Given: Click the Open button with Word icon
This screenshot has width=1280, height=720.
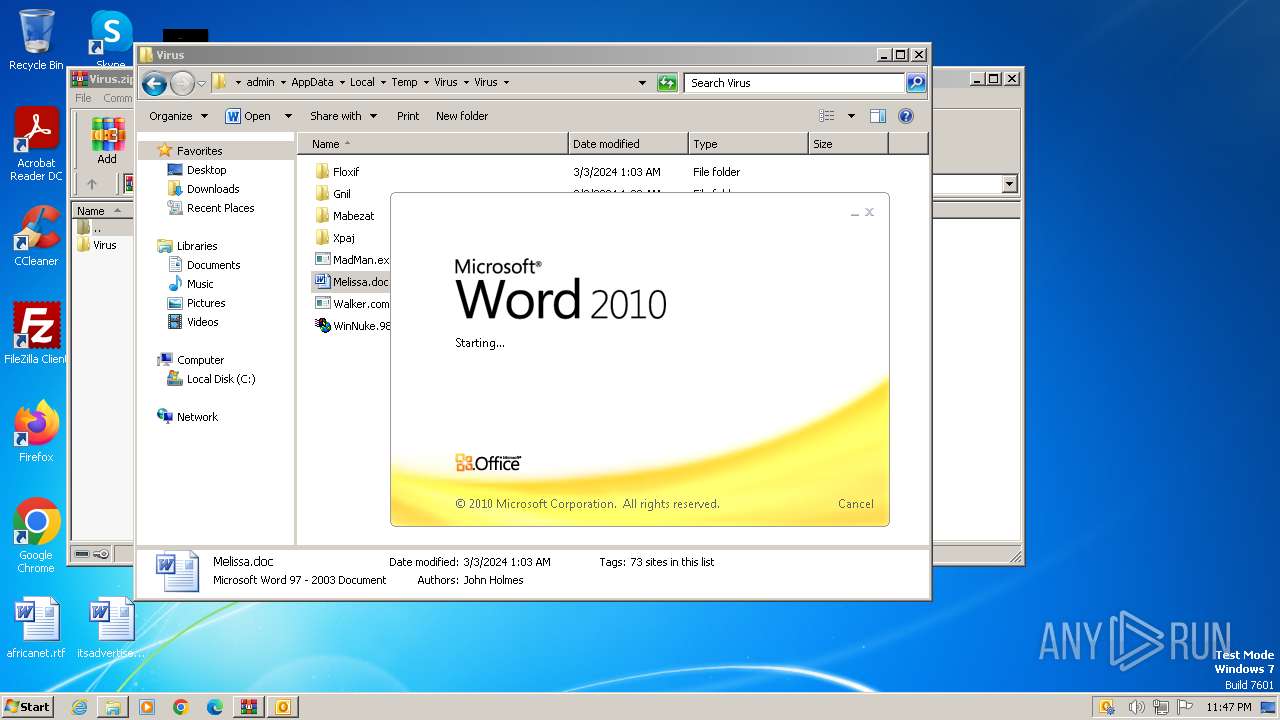Looking at the screenshot, I should click(248, 116).
